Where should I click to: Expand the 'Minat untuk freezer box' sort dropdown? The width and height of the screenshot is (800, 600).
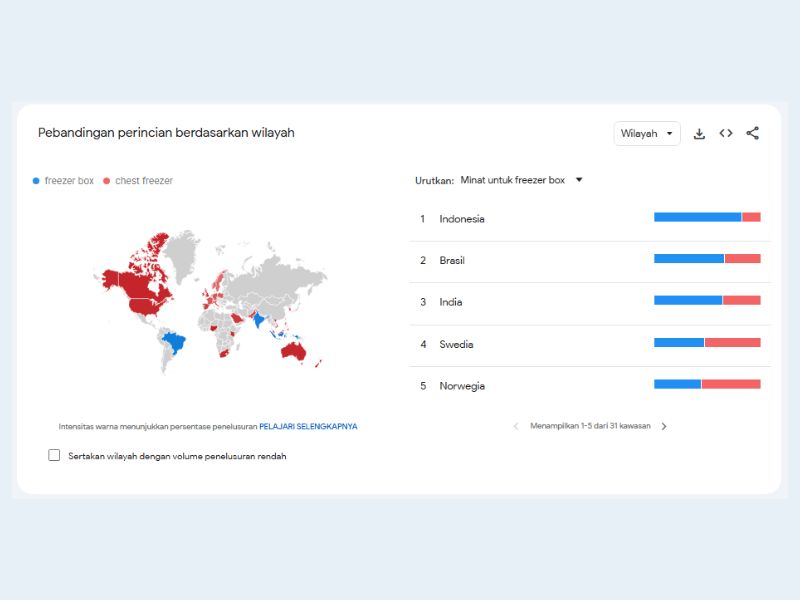click(x=521, y=181)
